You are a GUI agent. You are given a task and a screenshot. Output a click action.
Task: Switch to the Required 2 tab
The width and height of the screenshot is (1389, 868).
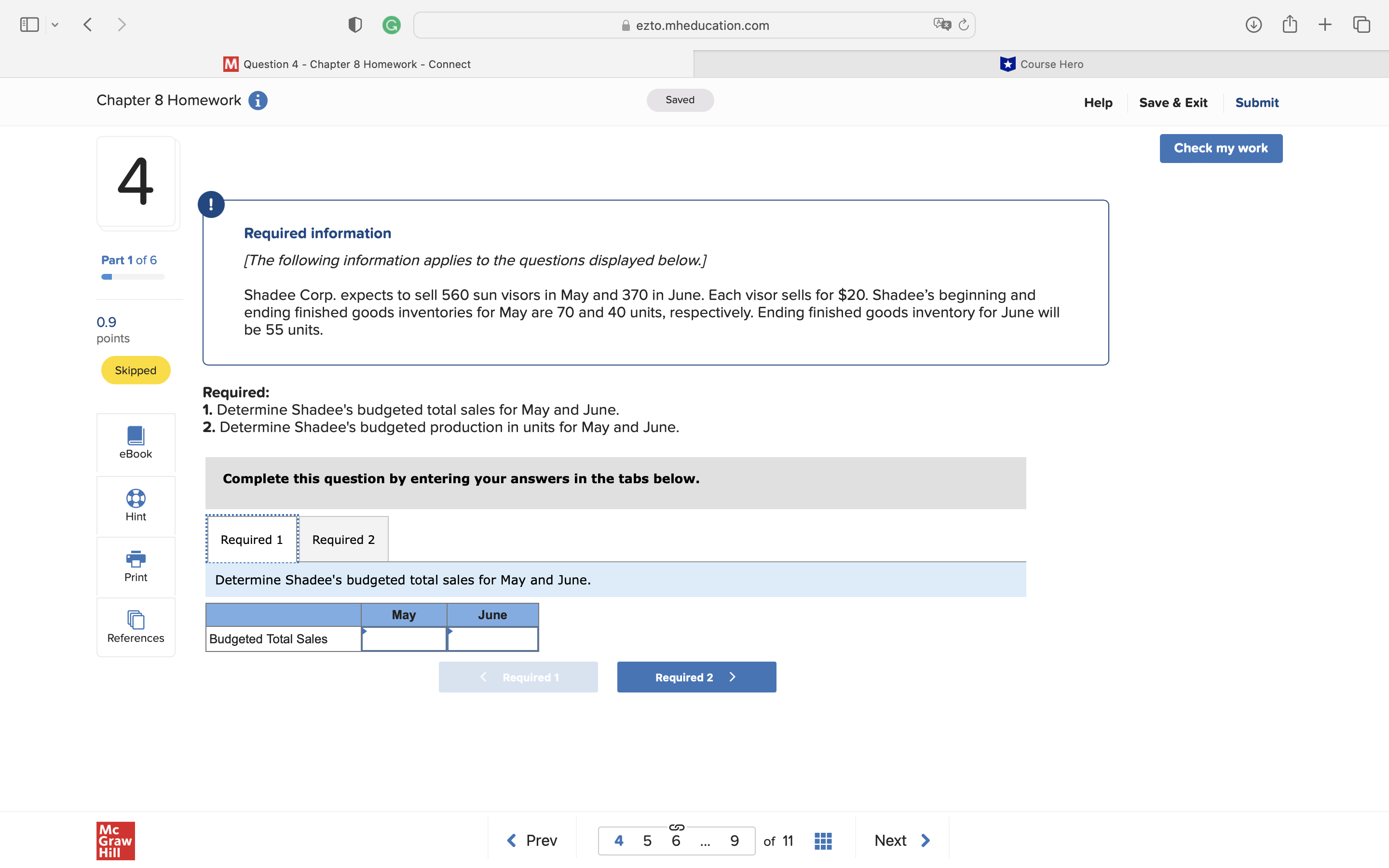point(343,539)
